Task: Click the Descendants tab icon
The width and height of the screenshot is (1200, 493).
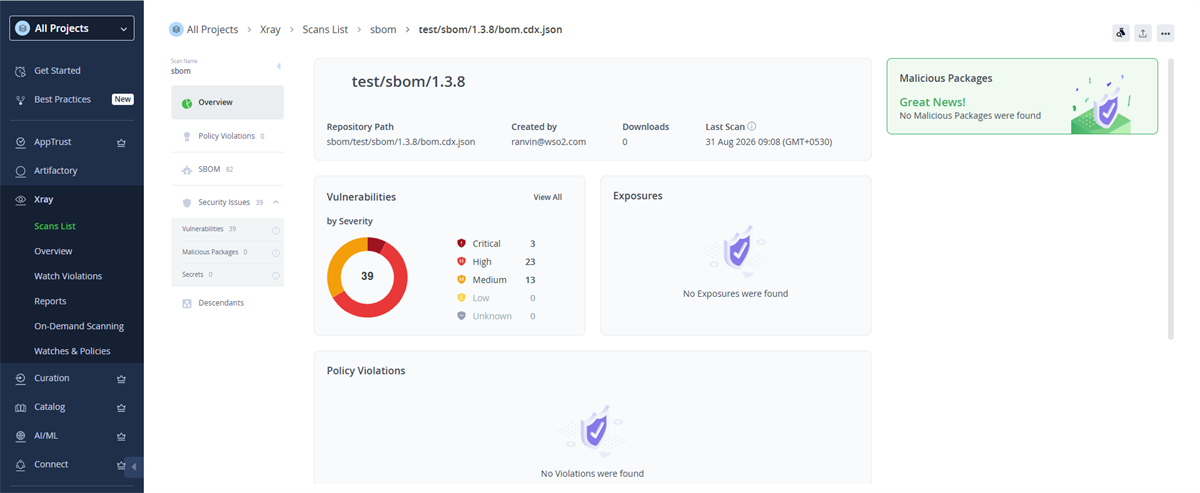Action: (x=187, y=303)
